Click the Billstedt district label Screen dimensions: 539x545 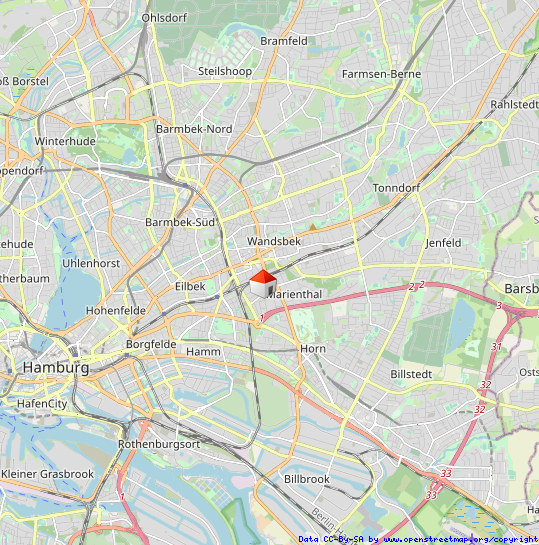[x=411, y=374]
